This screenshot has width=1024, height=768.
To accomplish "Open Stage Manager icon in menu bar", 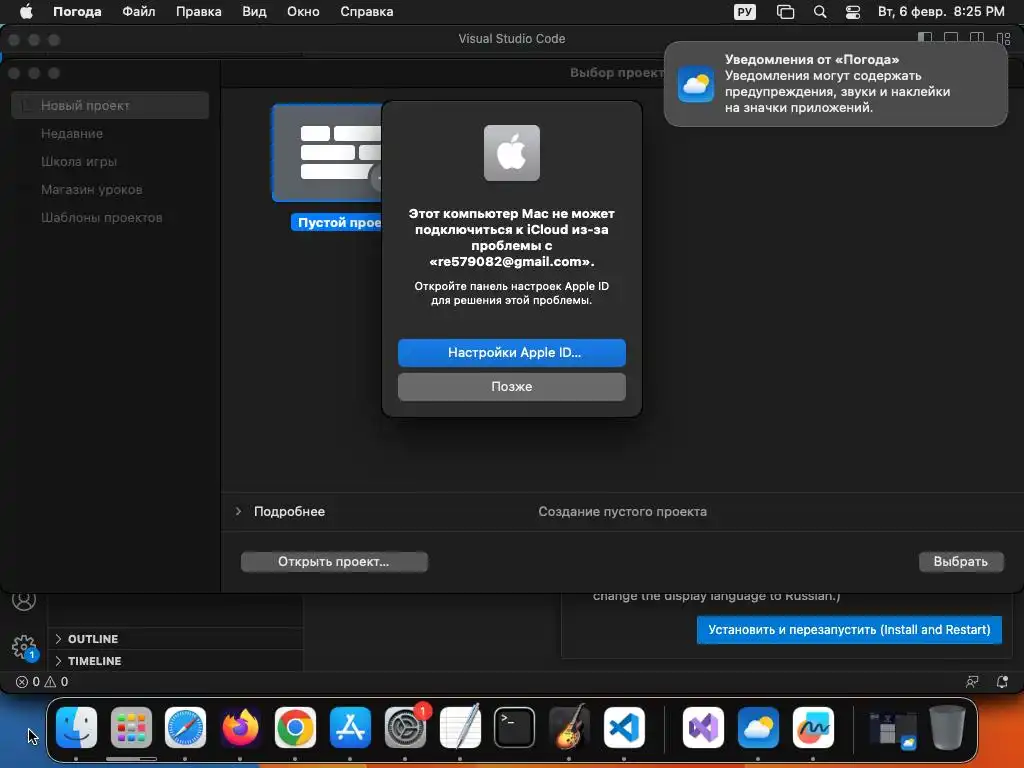I will tap(785, 12).
